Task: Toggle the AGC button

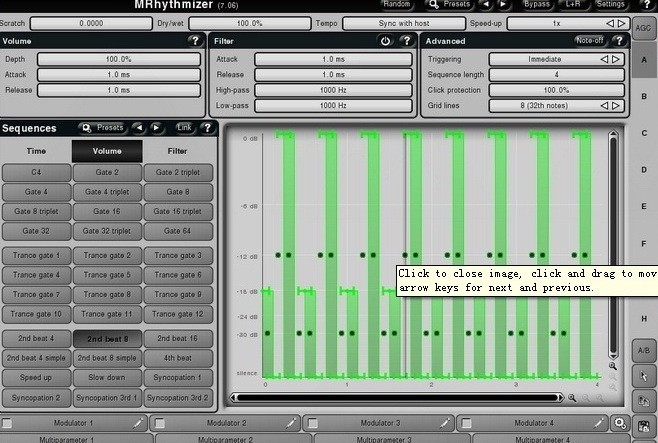Action: click(643, 28)
